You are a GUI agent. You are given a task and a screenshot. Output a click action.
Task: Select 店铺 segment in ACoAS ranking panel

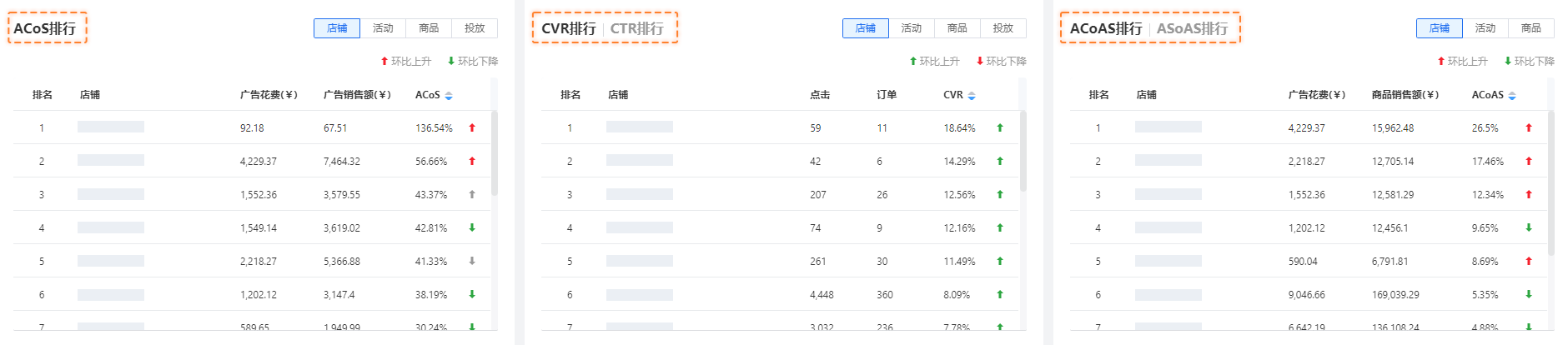click(x=1440, y=28)
